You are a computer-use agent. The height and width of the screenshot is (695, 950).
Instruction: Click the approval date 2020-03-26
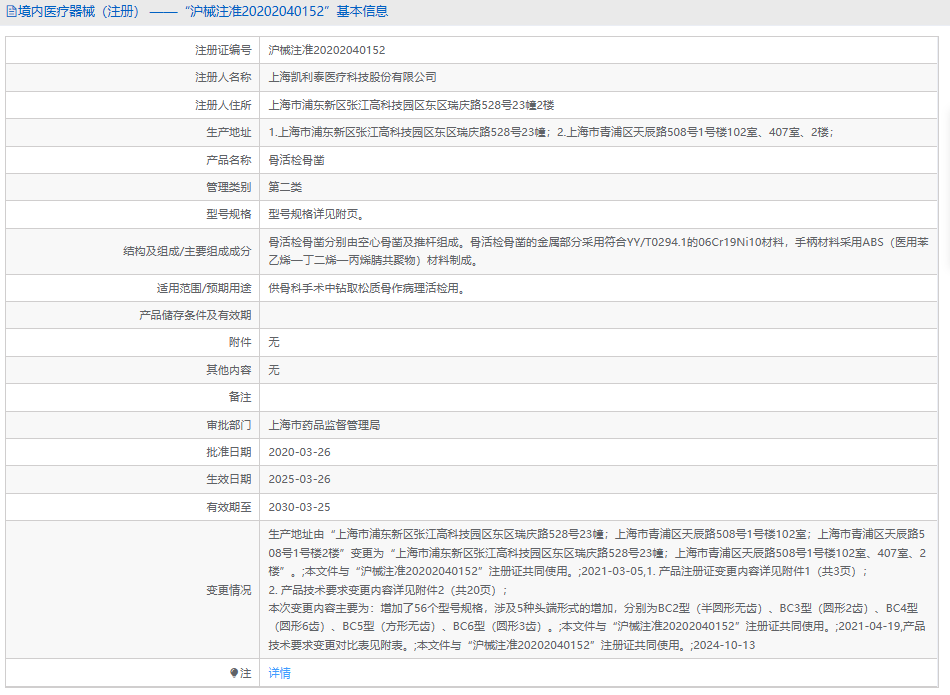300,452
